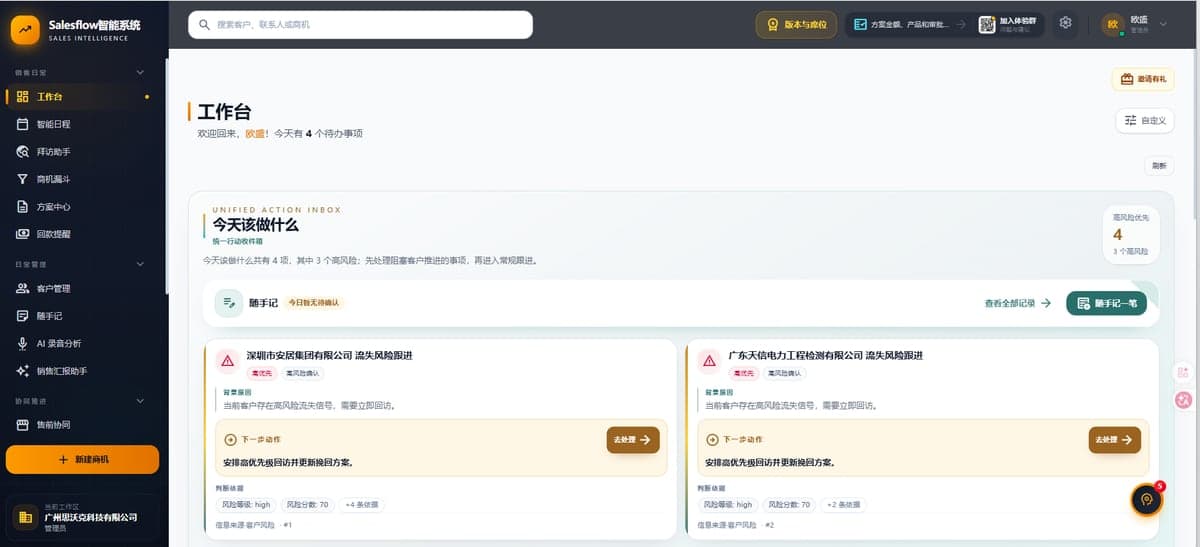Screen dimensions: 1200x547
Task: Go to 拜访助手 in sidebar
Action: click(82, 152)
